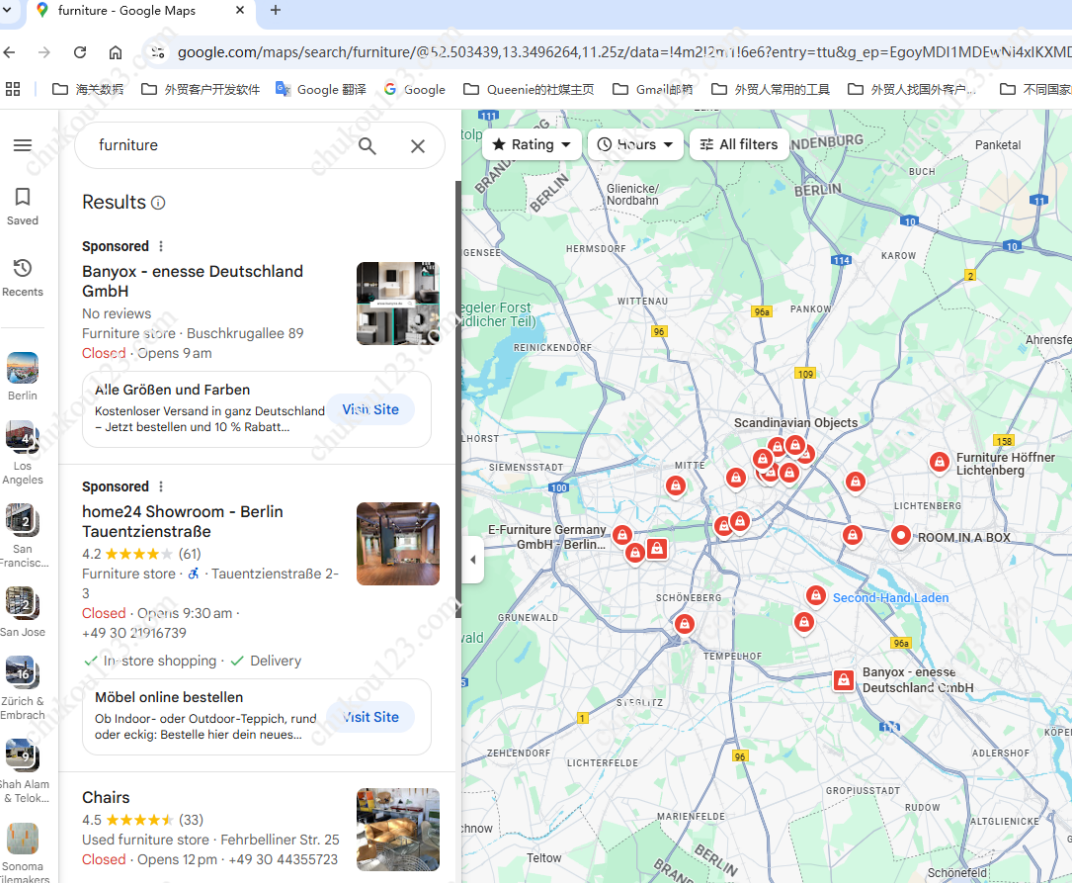
Task: Open the browser apps grid shortcut
Action: 13,89
